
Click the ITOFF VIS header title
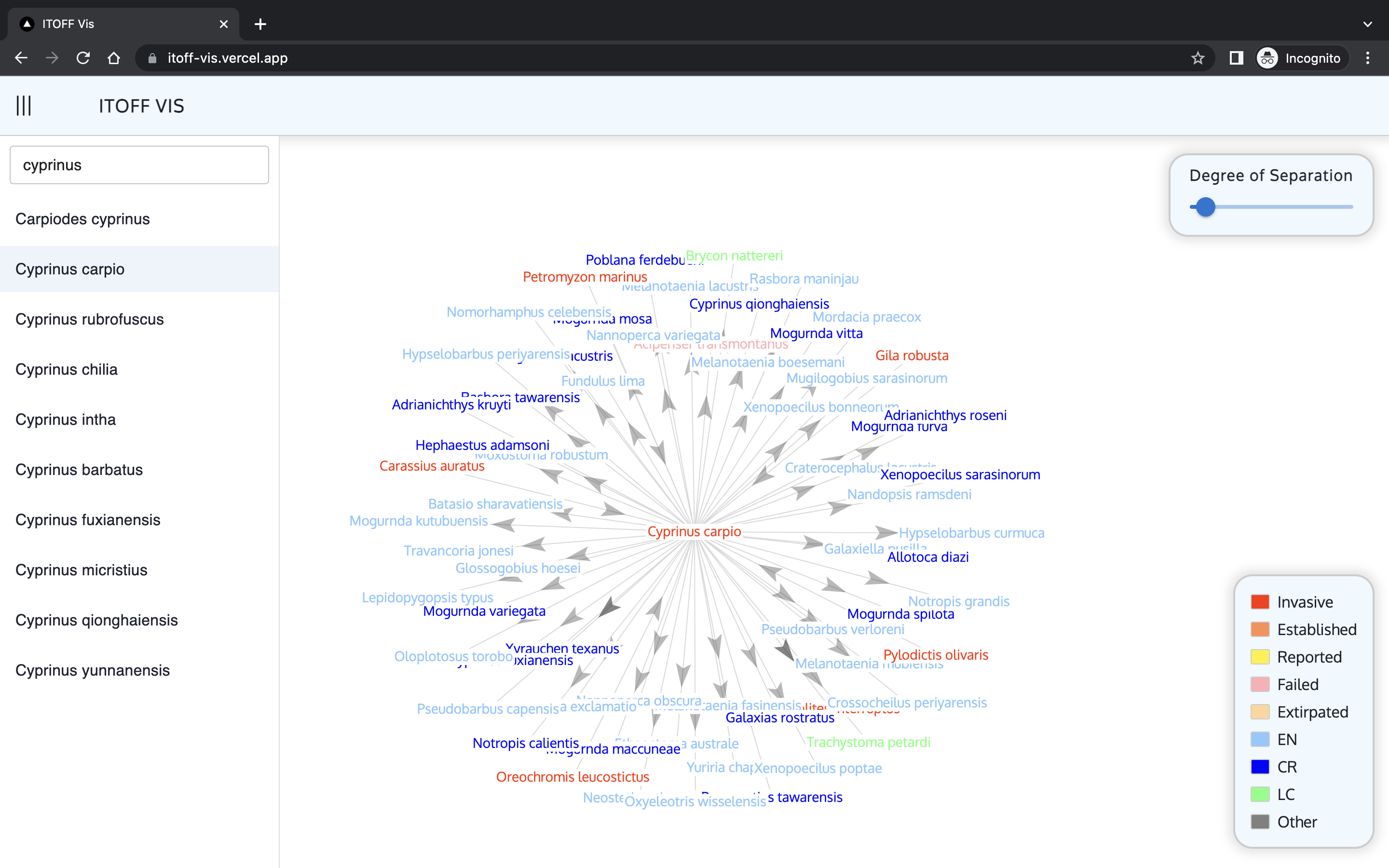click(x=141, y=106)
